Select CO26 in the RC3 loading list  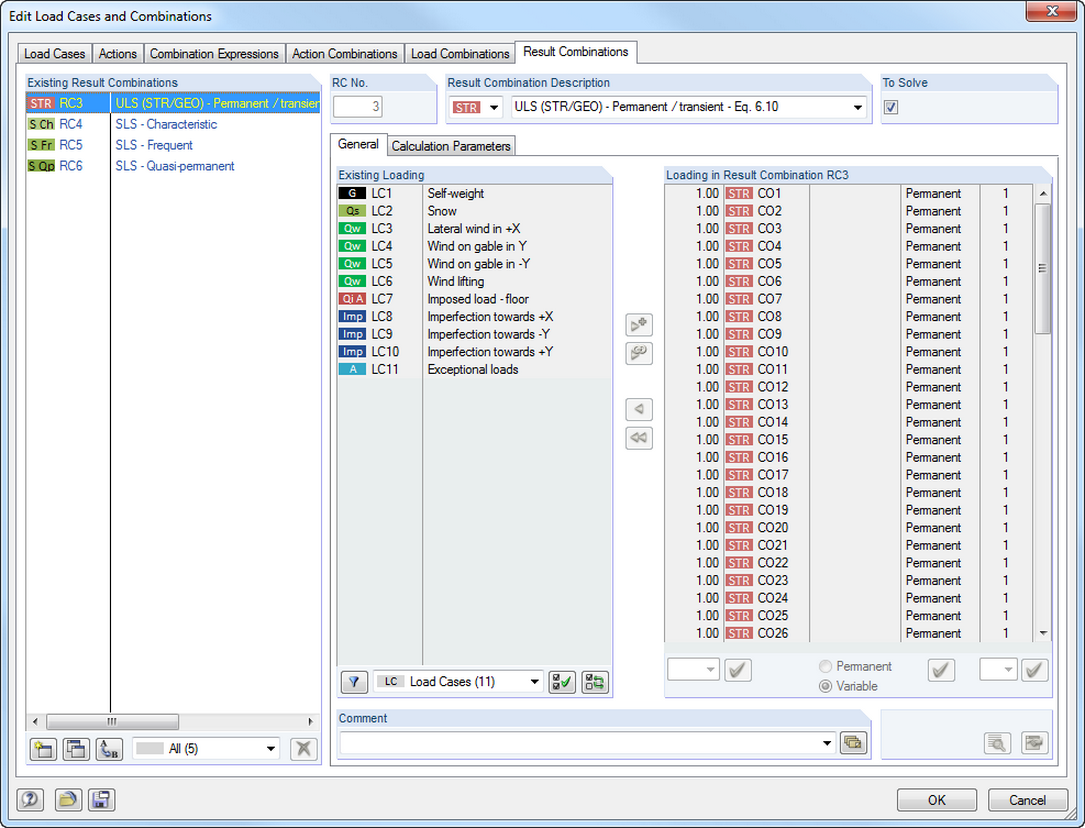tap(848, 634)
